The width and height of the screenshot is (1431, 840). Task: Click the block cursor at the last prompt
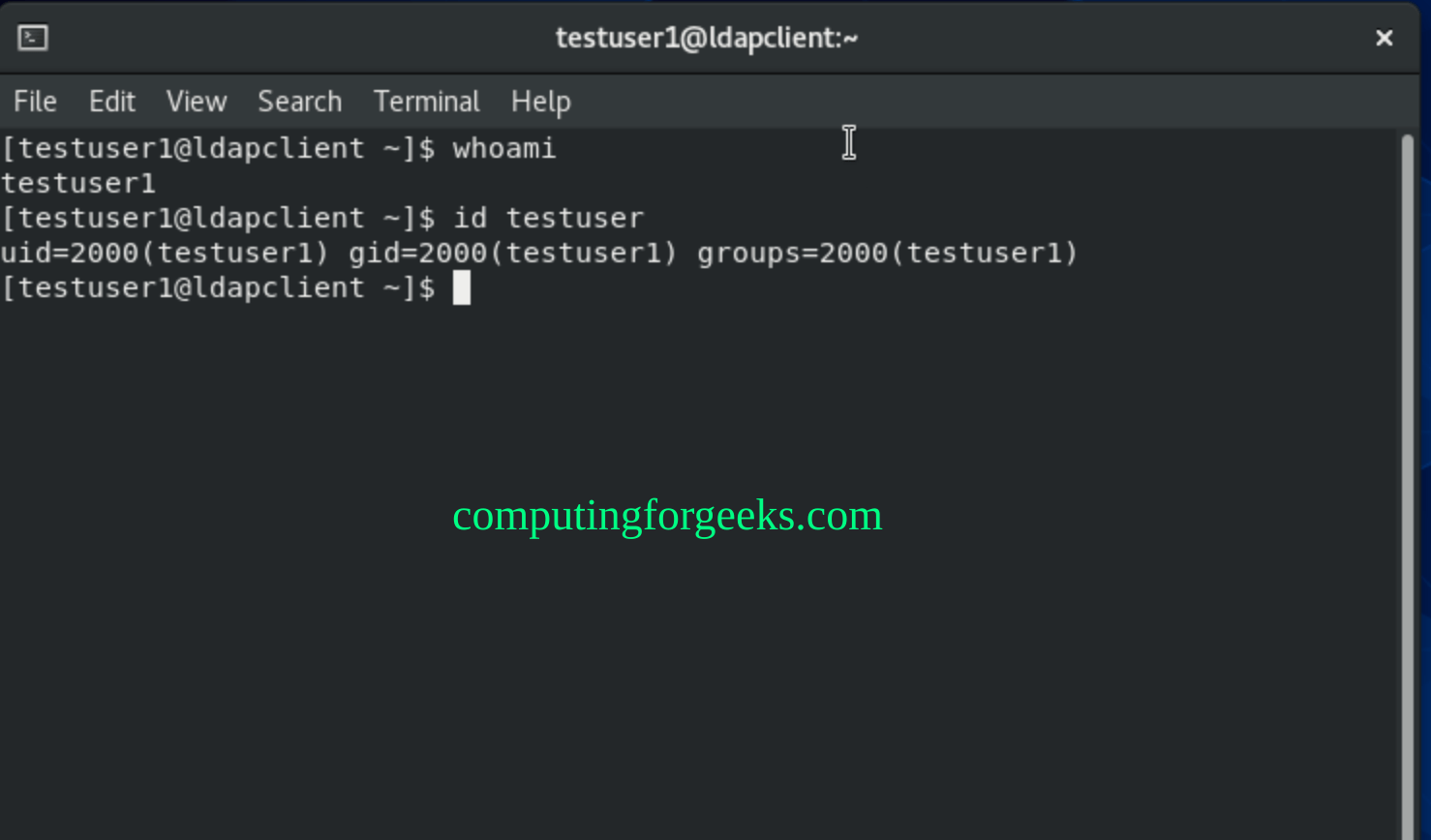pyautogui.click(x=462, y=287)
